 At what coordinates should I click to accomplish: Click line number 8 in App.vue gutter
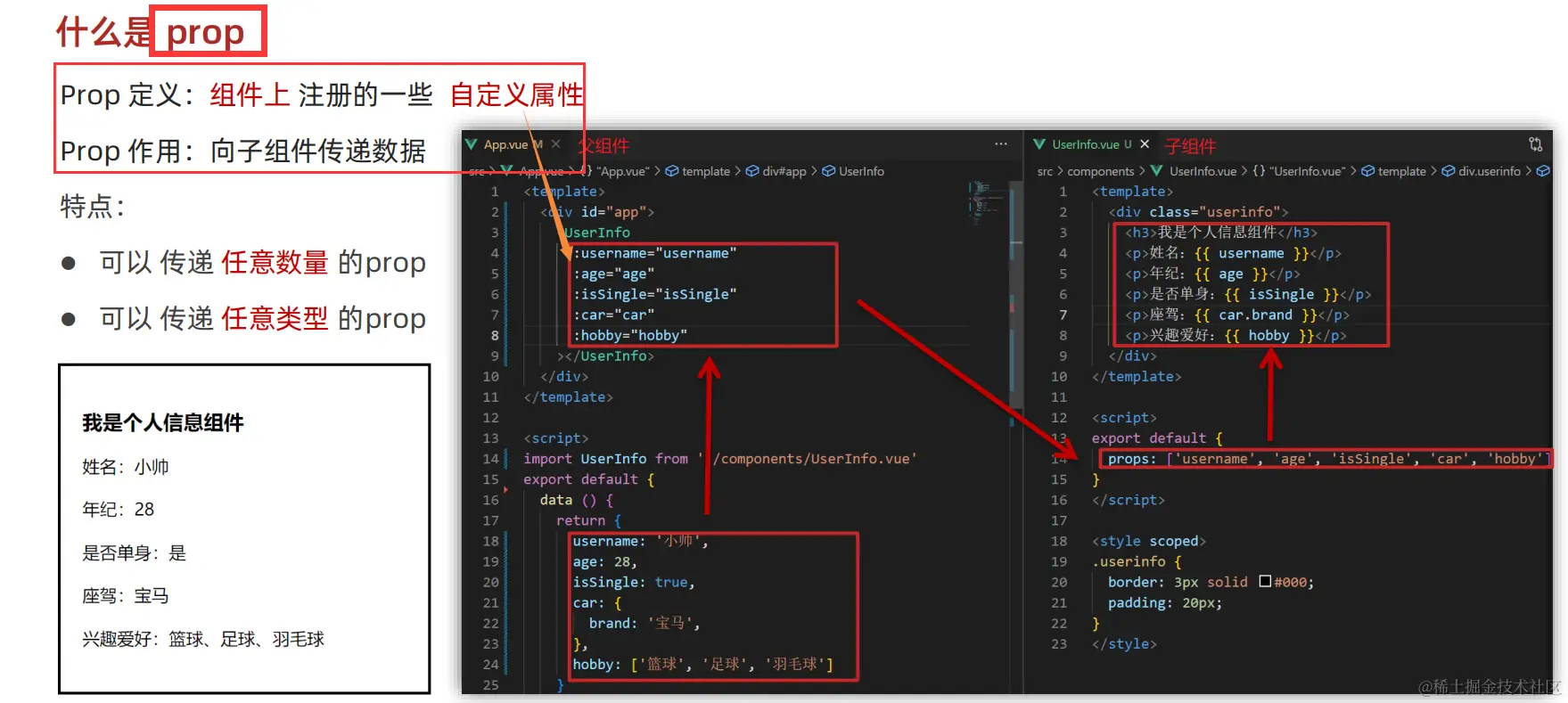pyautogui.click(x=495, y=335)
